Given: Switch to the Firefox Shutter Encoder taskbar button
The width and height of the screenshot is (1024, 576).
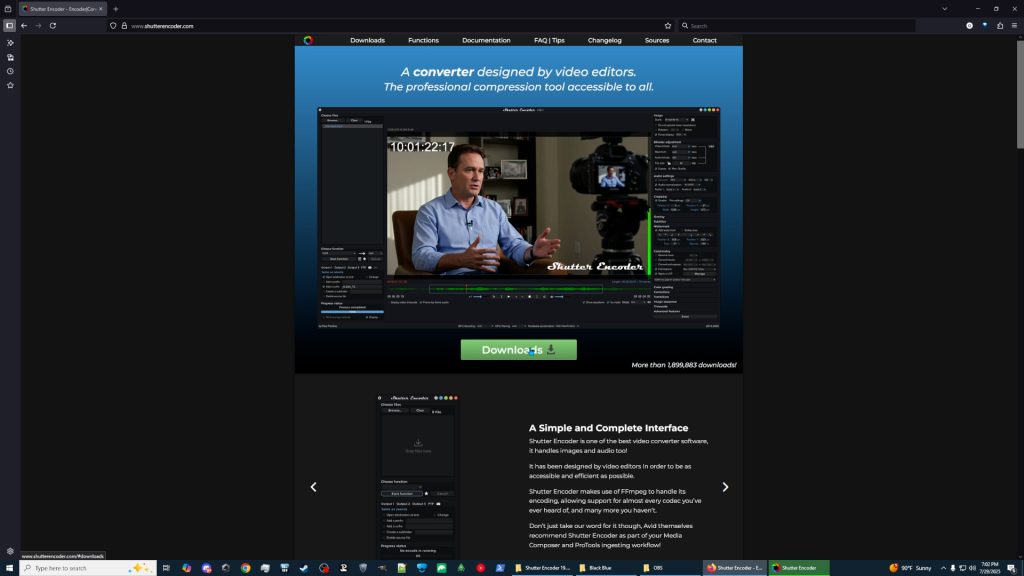Looking at the screenshot, I should (735, 568).
